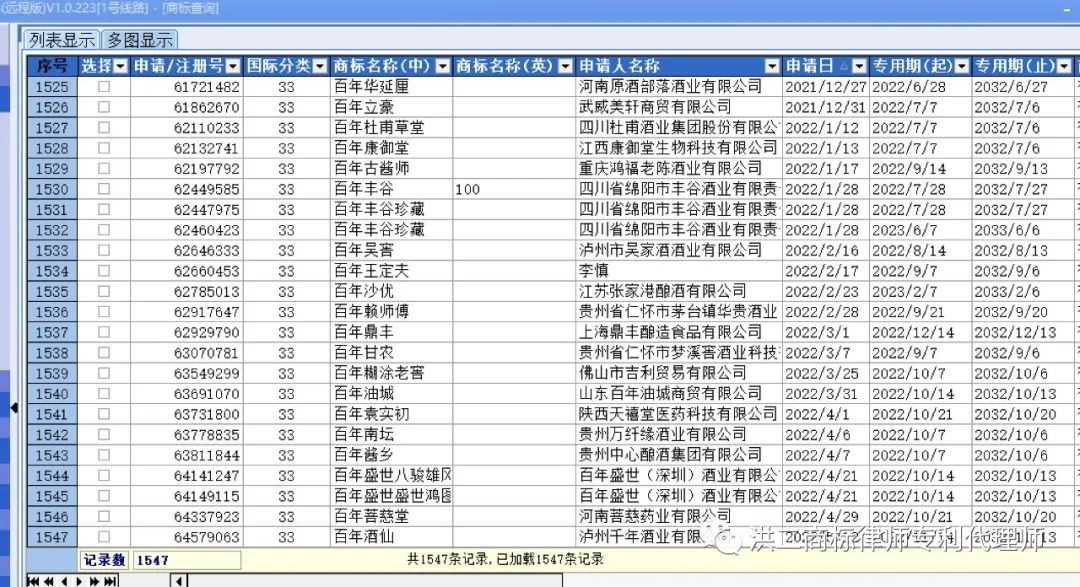Click class 33 in row 1542

[287, 435]
